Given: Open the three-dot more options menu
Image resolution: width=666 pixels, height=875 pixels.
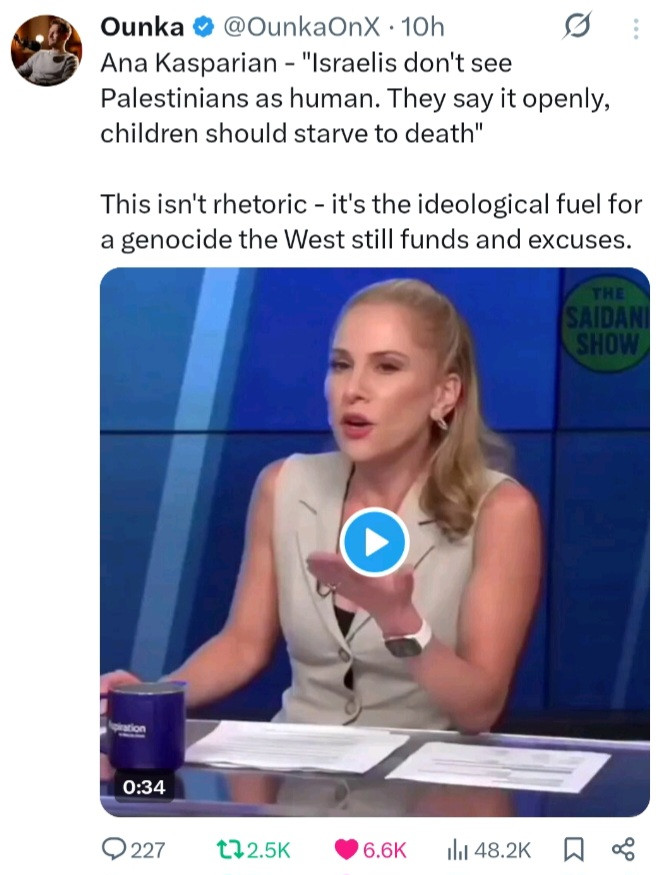Looking at the screenshot, I should click(635, 29).
